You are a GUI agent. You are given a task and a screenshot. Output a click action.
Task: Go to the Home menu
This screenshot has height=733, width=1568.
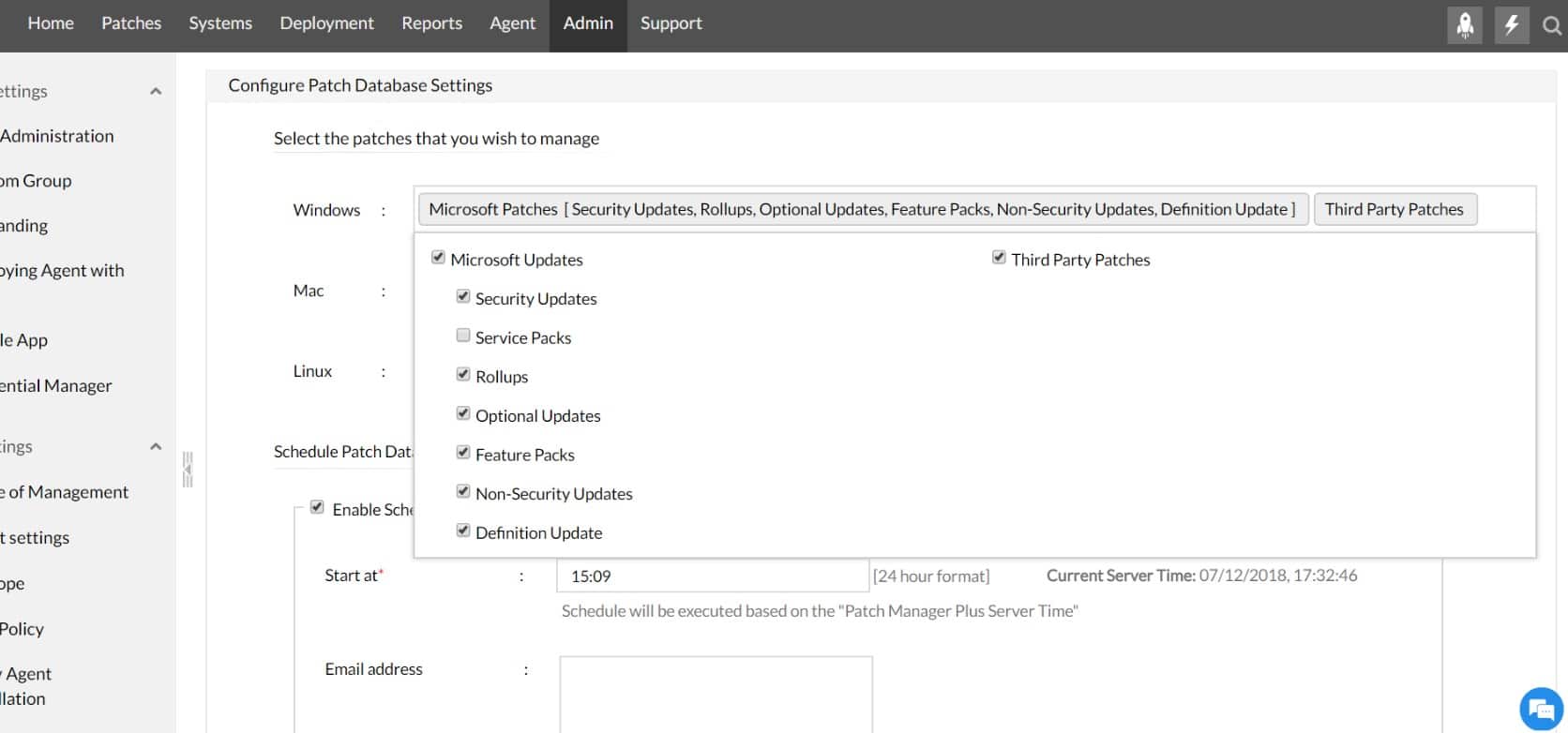(51, 23)
